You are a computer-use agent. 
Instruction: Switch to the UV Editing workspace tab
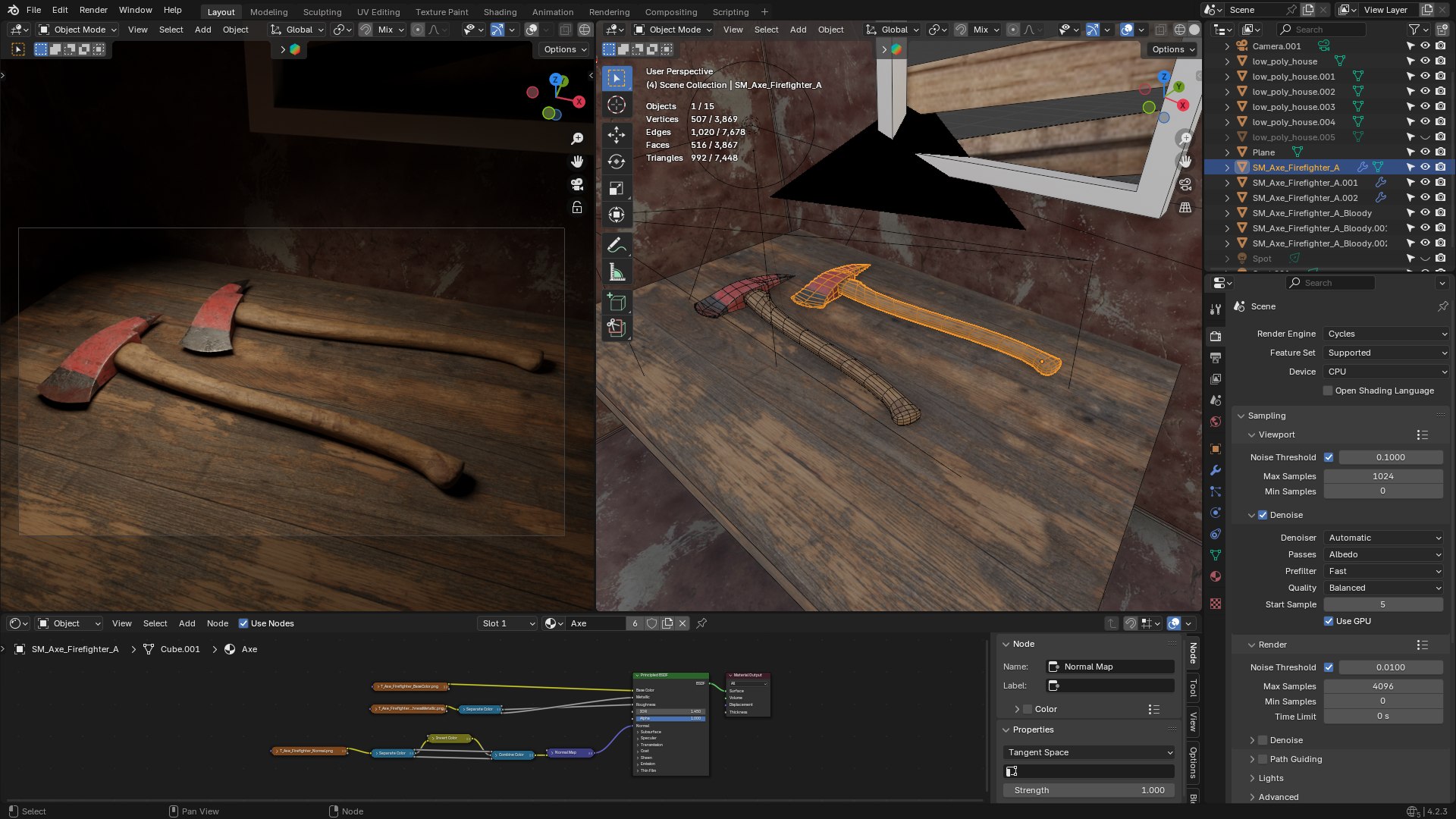[x=378, y=12]
